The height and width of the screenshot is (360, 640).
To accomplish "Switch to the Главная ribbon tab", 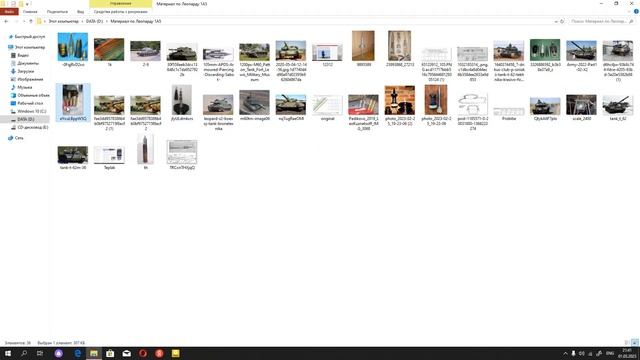I will [x=30, y=12].
